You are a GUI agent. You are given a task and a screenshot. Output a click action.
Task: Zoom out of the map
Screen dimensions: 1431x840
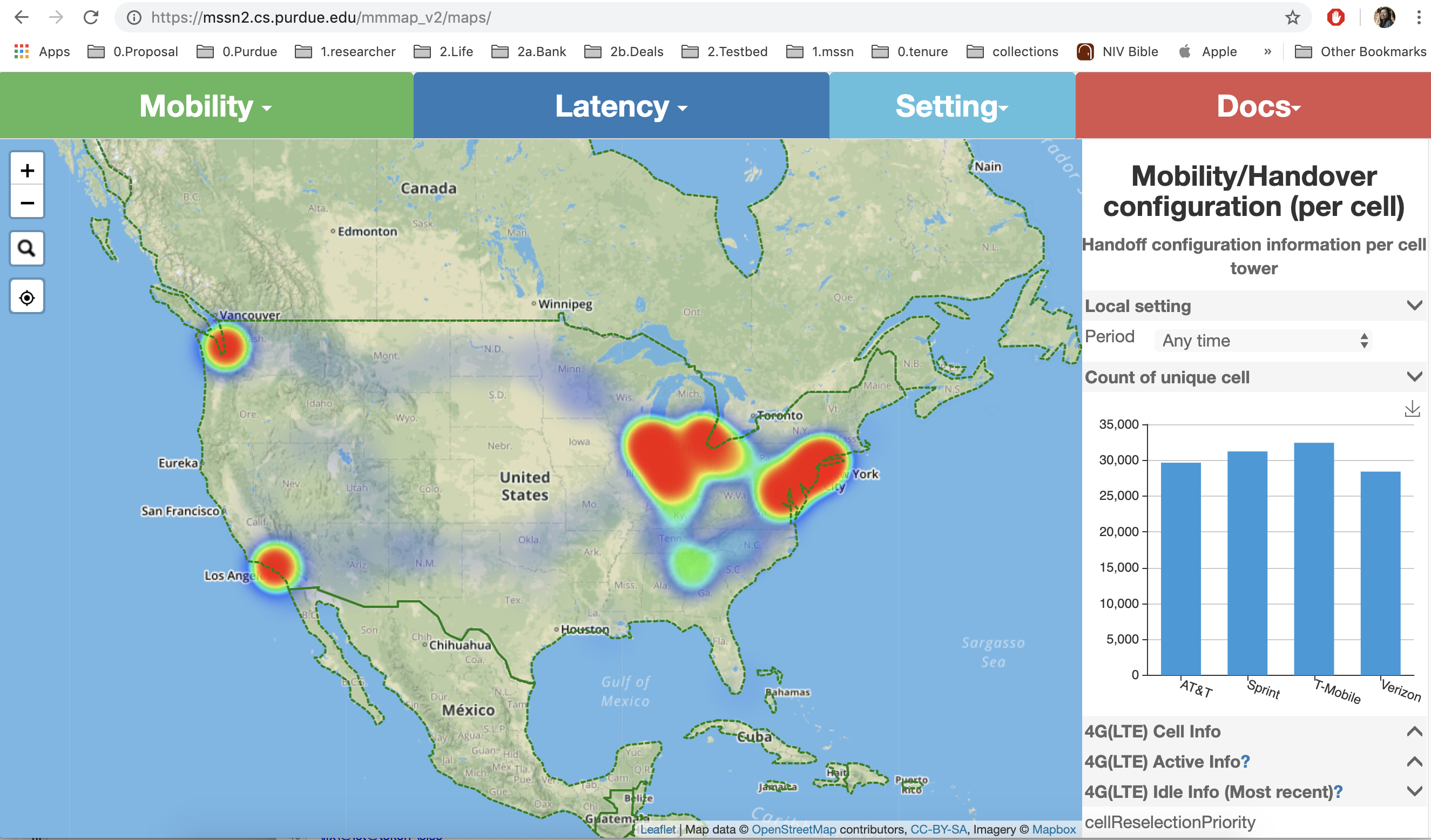coord(26,202)
